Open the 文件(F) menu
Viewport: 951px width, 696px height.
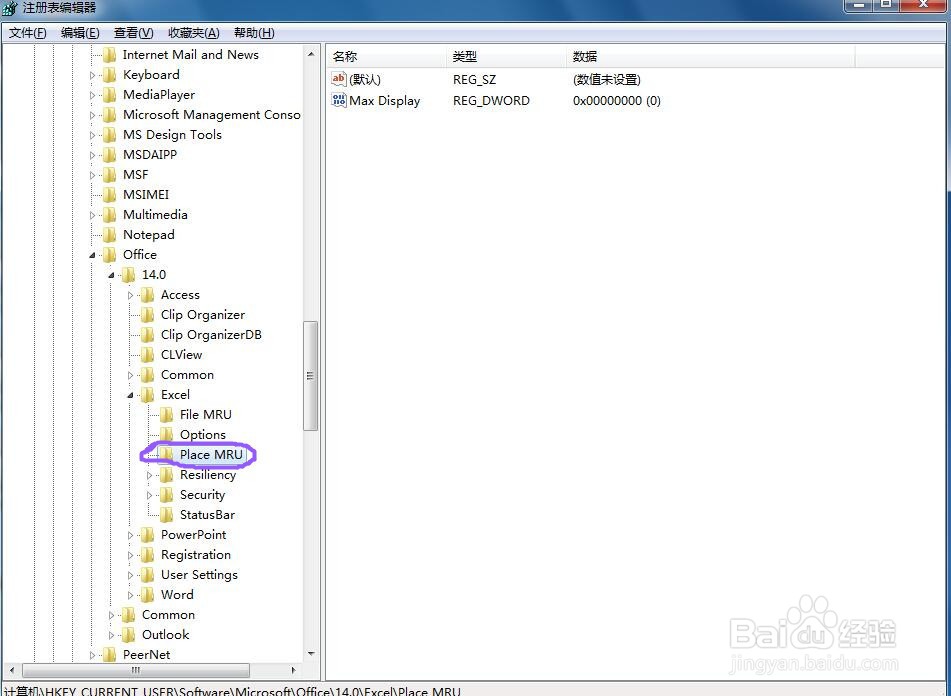point(28,33)
